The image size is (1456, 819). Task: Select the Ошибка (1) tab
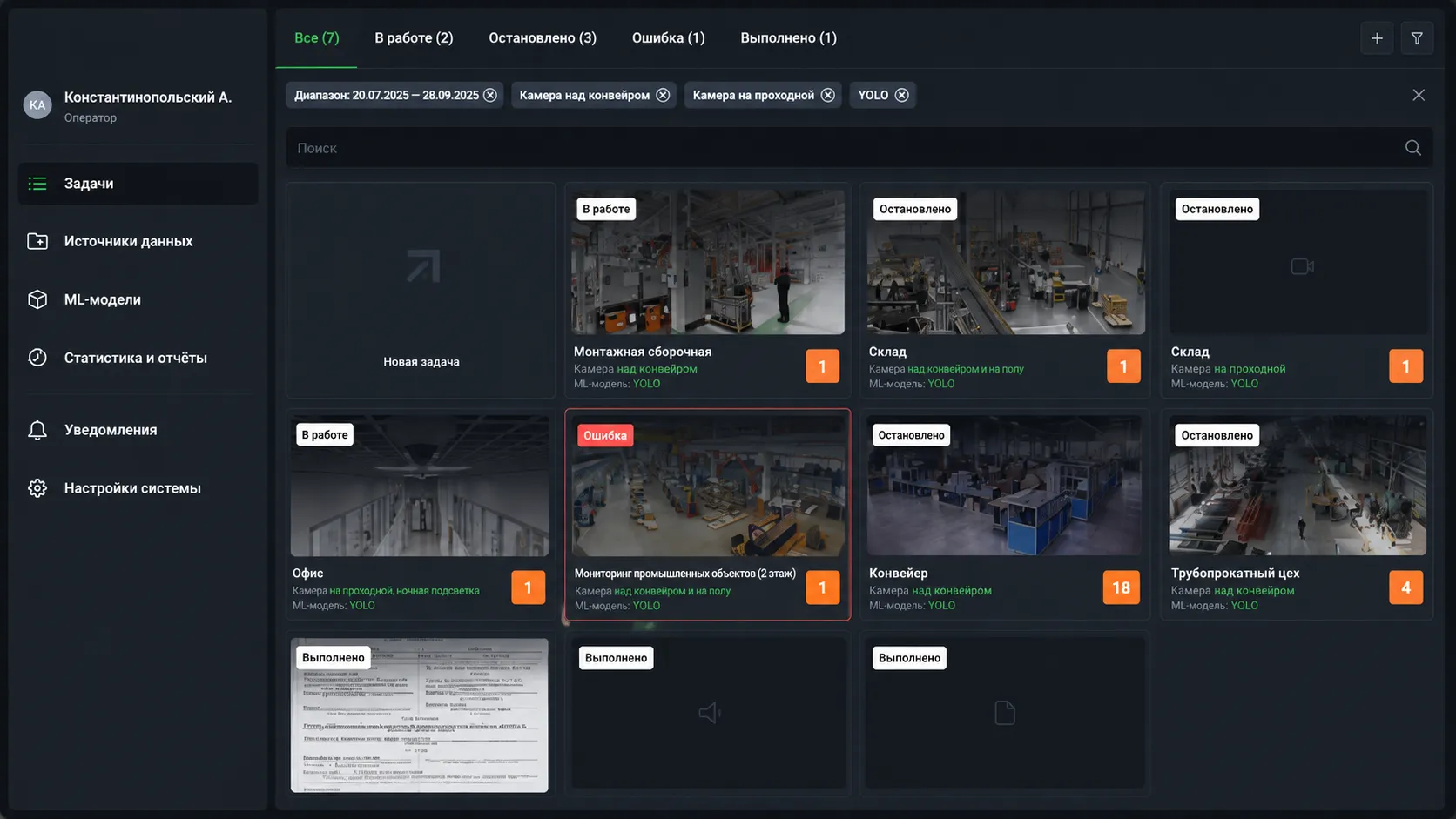point(668,38)
